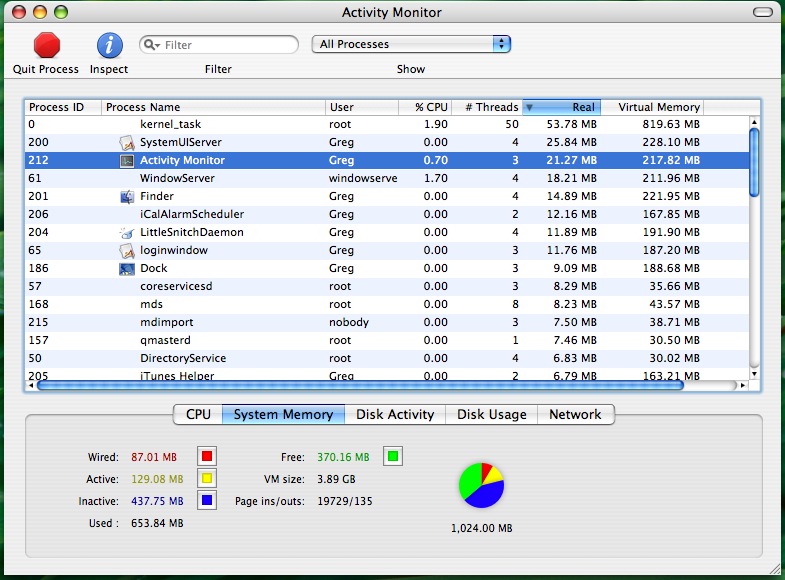The height and width of the screenshot is (580, 785).
Task: Click the vertical scrollbar down arrow
Action: point(754,374)
